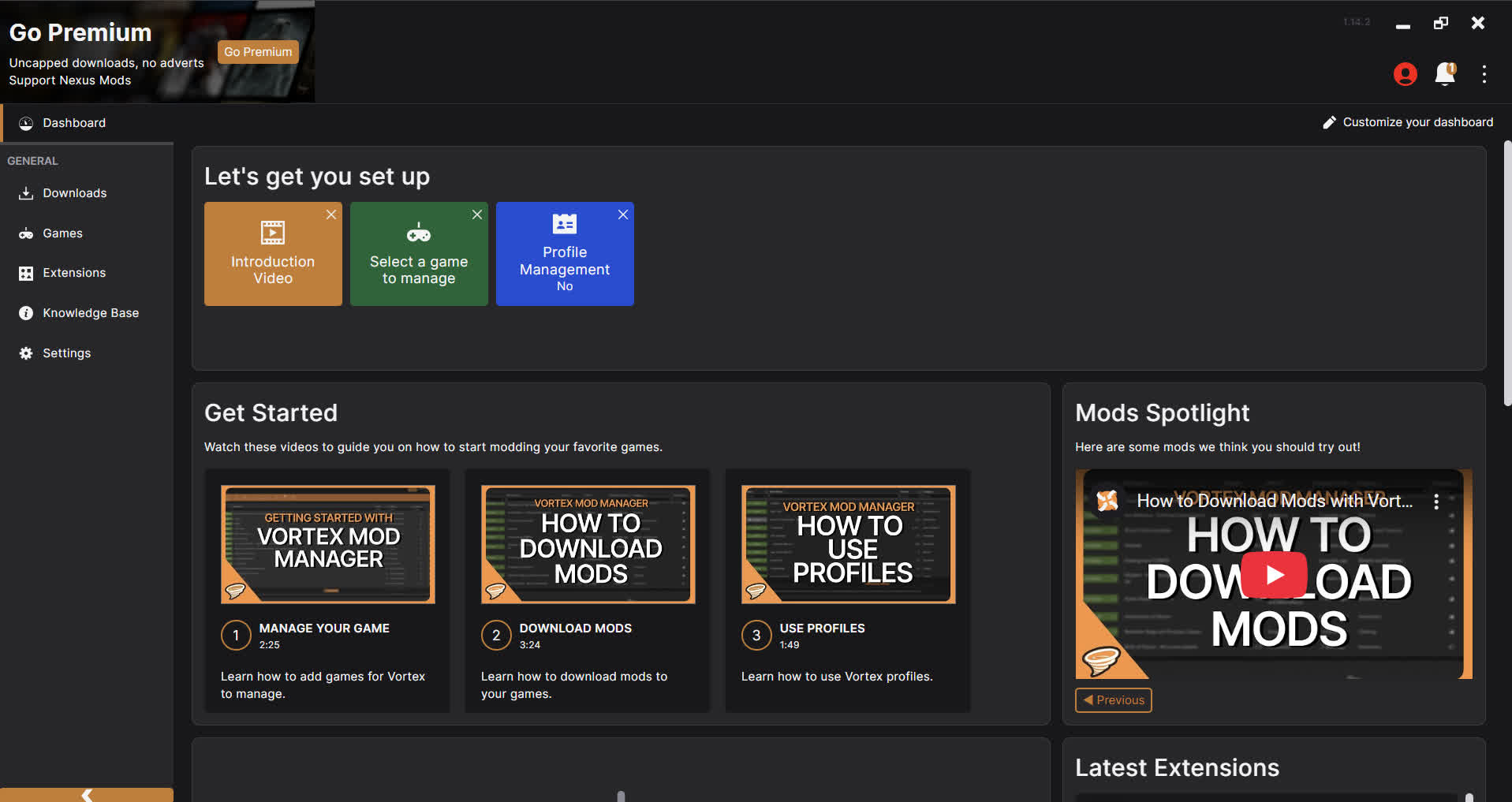Click the Knowledge Base info icon
The image size is (1512, 802).
pyautogui.click(x=26, y=313)
